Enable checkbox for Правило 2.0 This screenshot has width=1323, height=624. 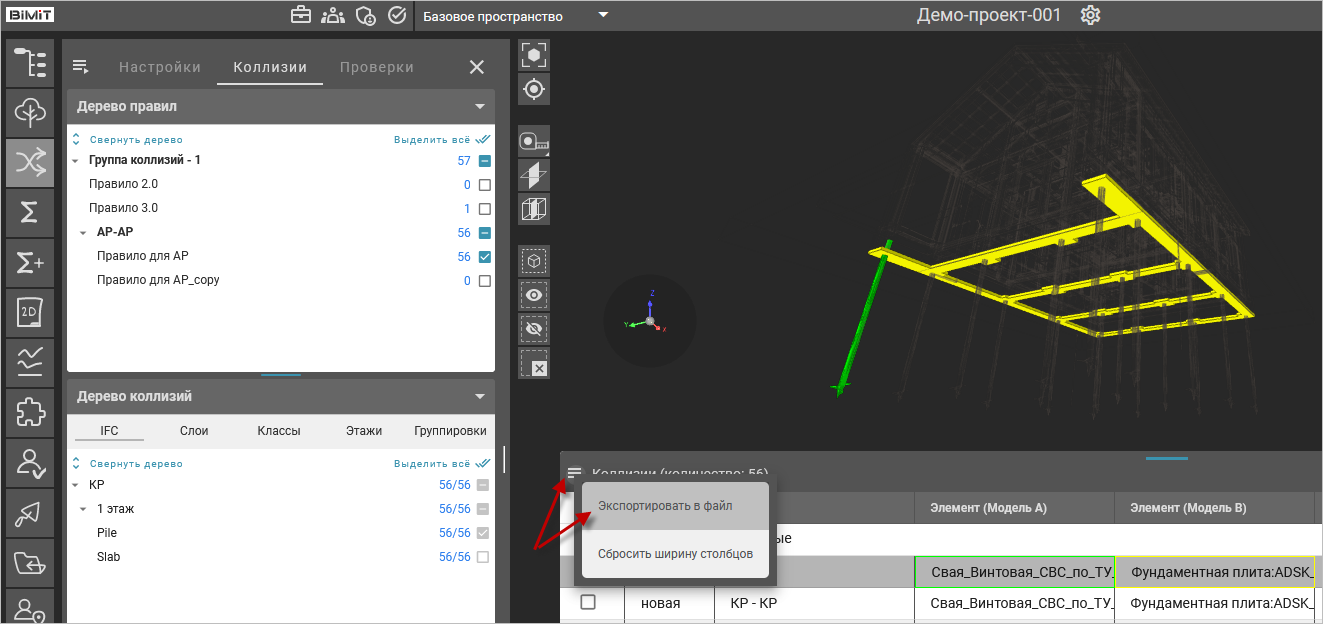click(485, 185)
